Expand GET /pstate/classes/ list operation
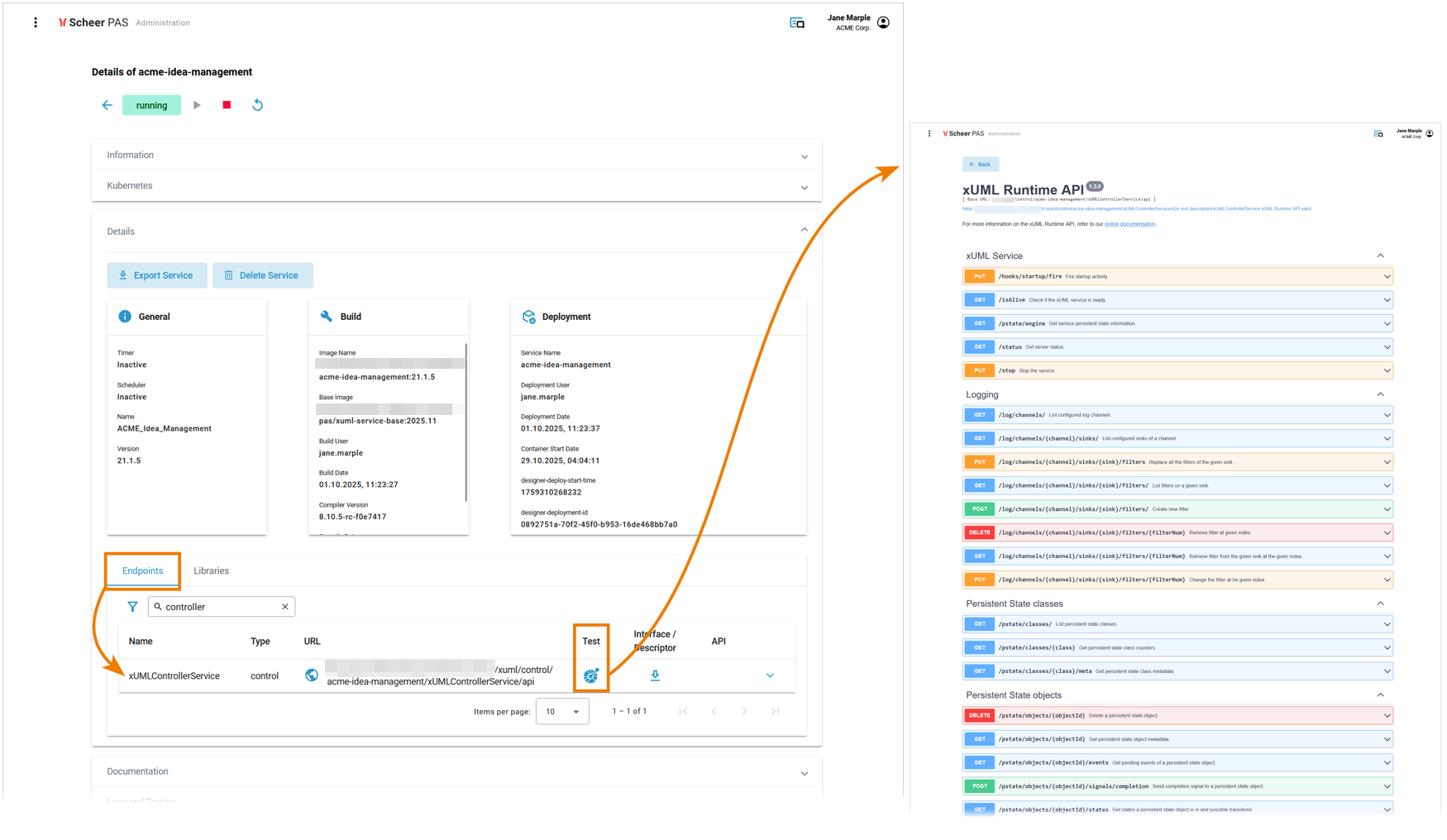Screen dimensions: 1447x840 point(1178,625)
